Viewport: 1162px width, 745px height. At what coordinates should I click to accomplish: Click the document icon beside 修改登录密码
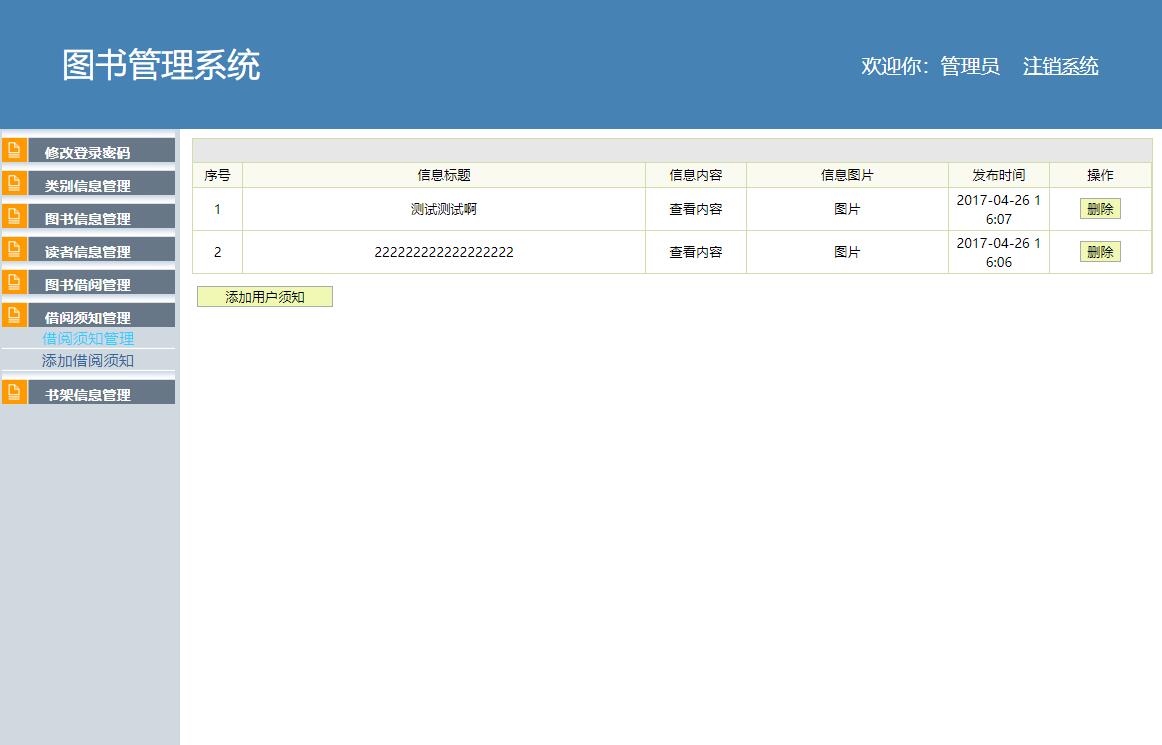click(13, 150)
